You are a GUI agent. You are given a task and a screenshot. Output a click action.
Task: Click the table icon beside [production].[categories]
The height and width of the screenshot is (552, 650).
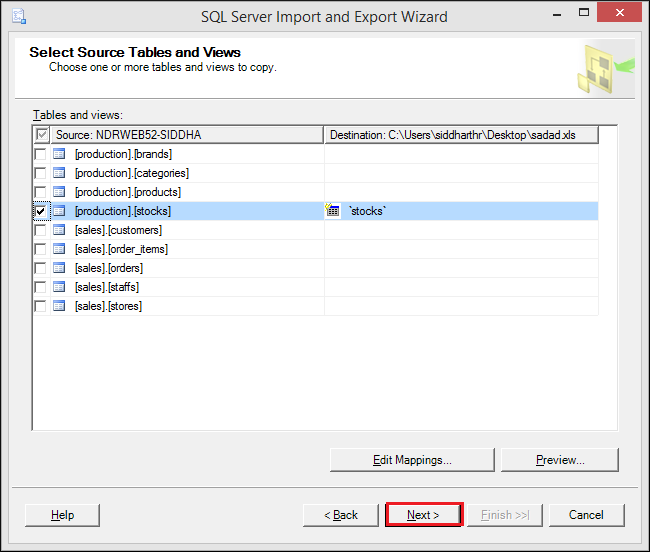click(x=59, y=173)
